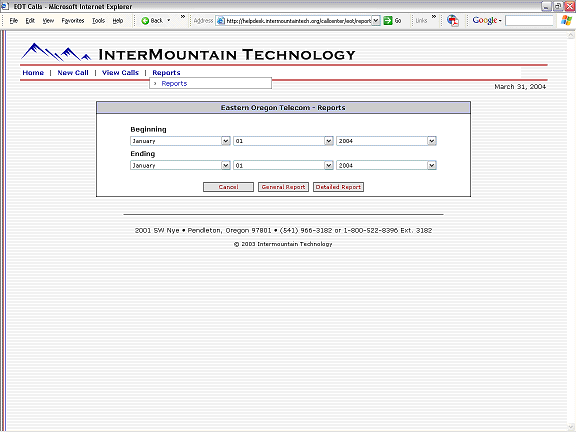The image size is (576, 432).
Task: Expand the Links toolbar overflow chevron
Action: click(434, 17)
